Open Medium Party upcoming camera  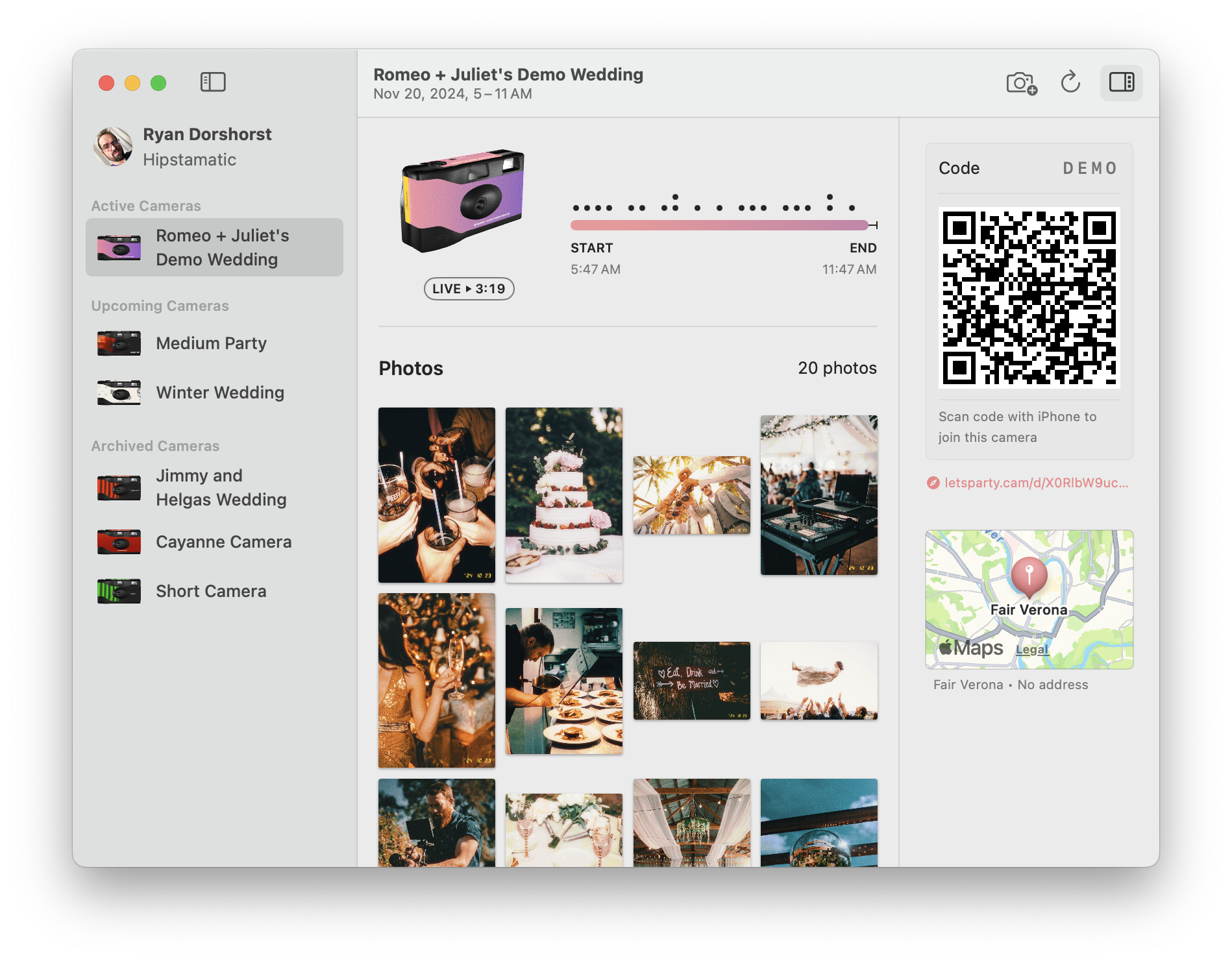(x=211, y=343)
